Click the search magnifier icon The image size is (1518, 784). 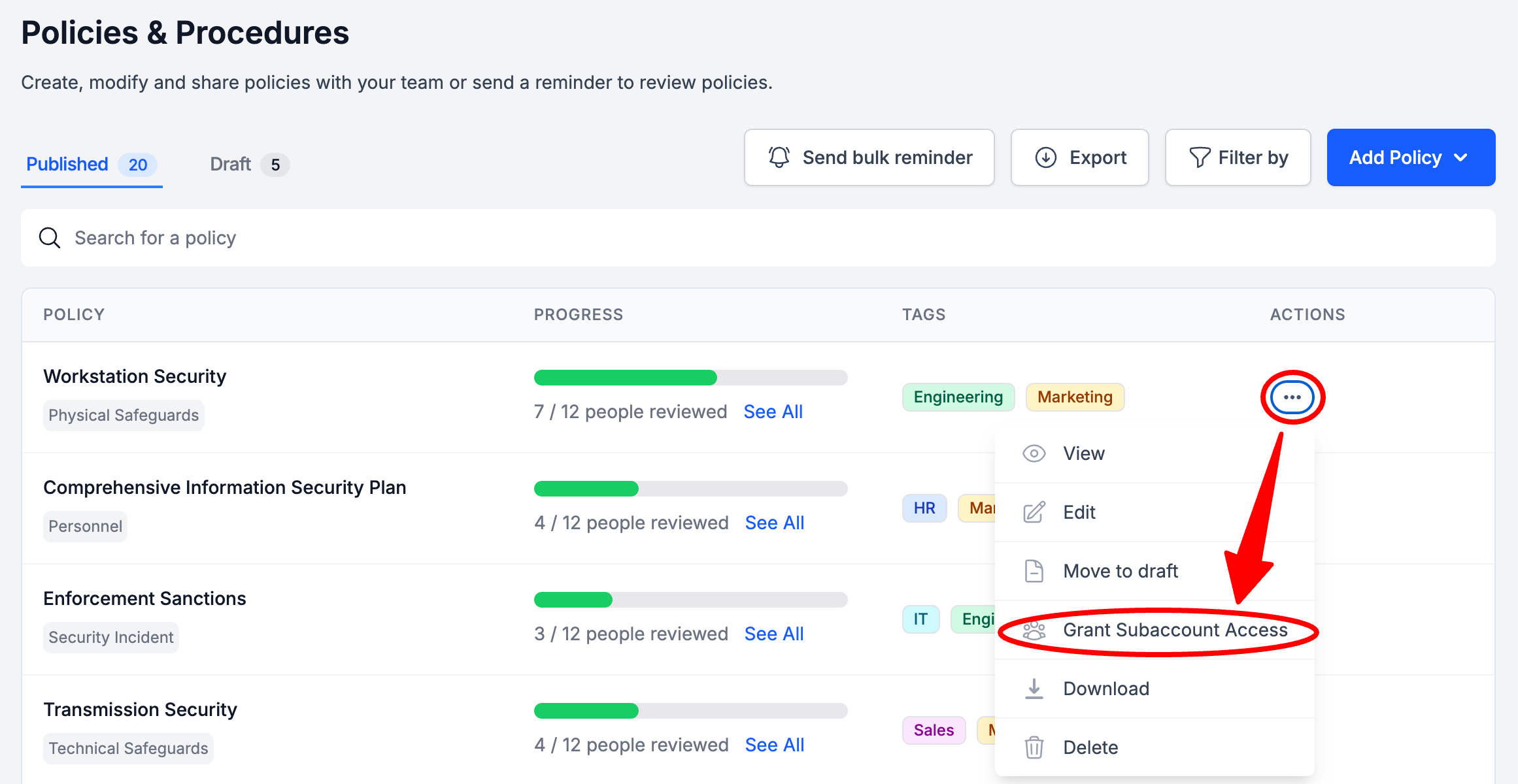point(50,238)
